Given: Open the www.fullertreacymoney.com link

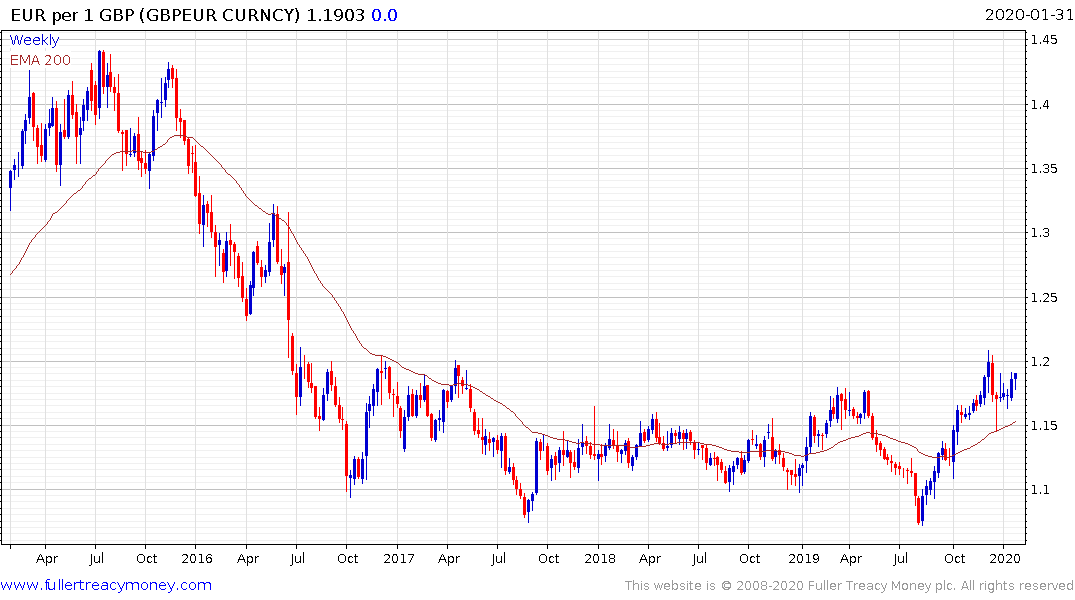Looking at the screenshot, I should click(x=106, y=585).
